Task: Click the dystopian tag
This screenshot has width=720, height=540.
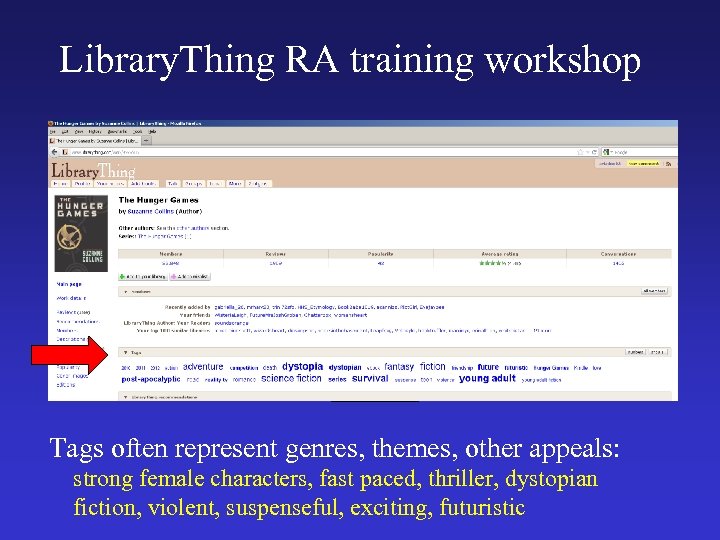Action: (x=345, y=367)
